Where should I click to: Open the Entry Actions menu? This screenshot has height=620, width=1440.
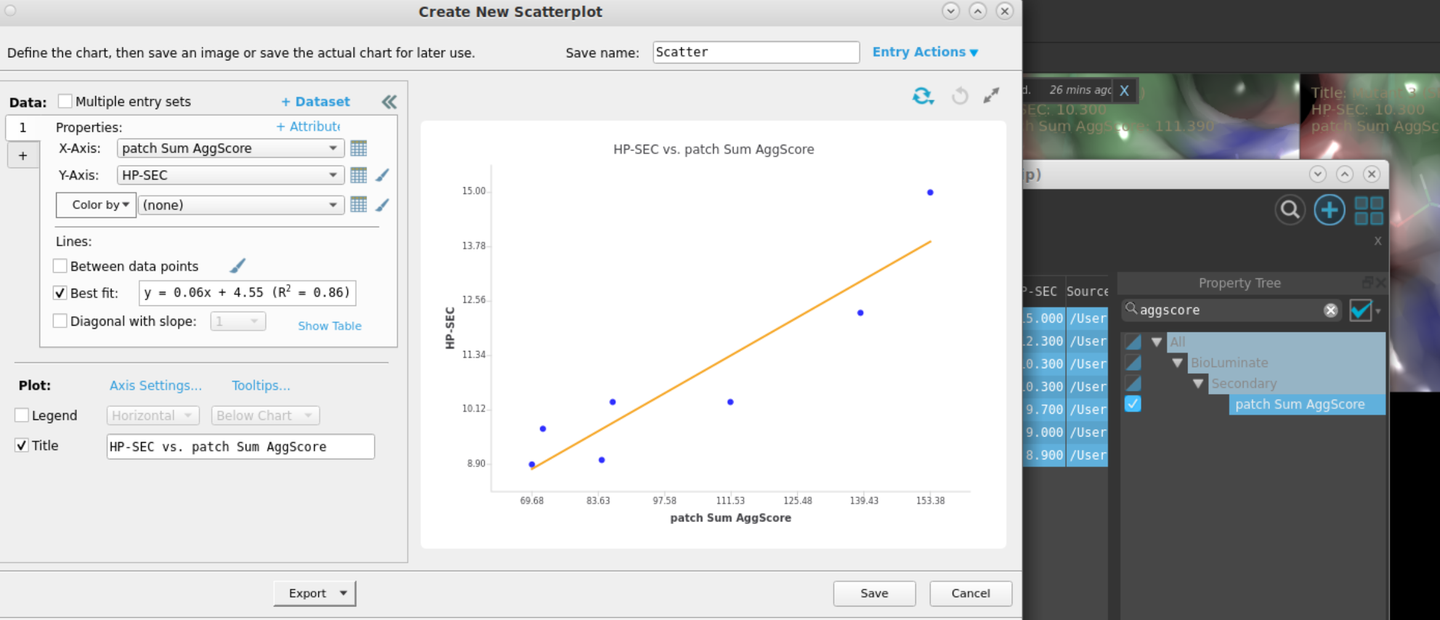(925, 52)
